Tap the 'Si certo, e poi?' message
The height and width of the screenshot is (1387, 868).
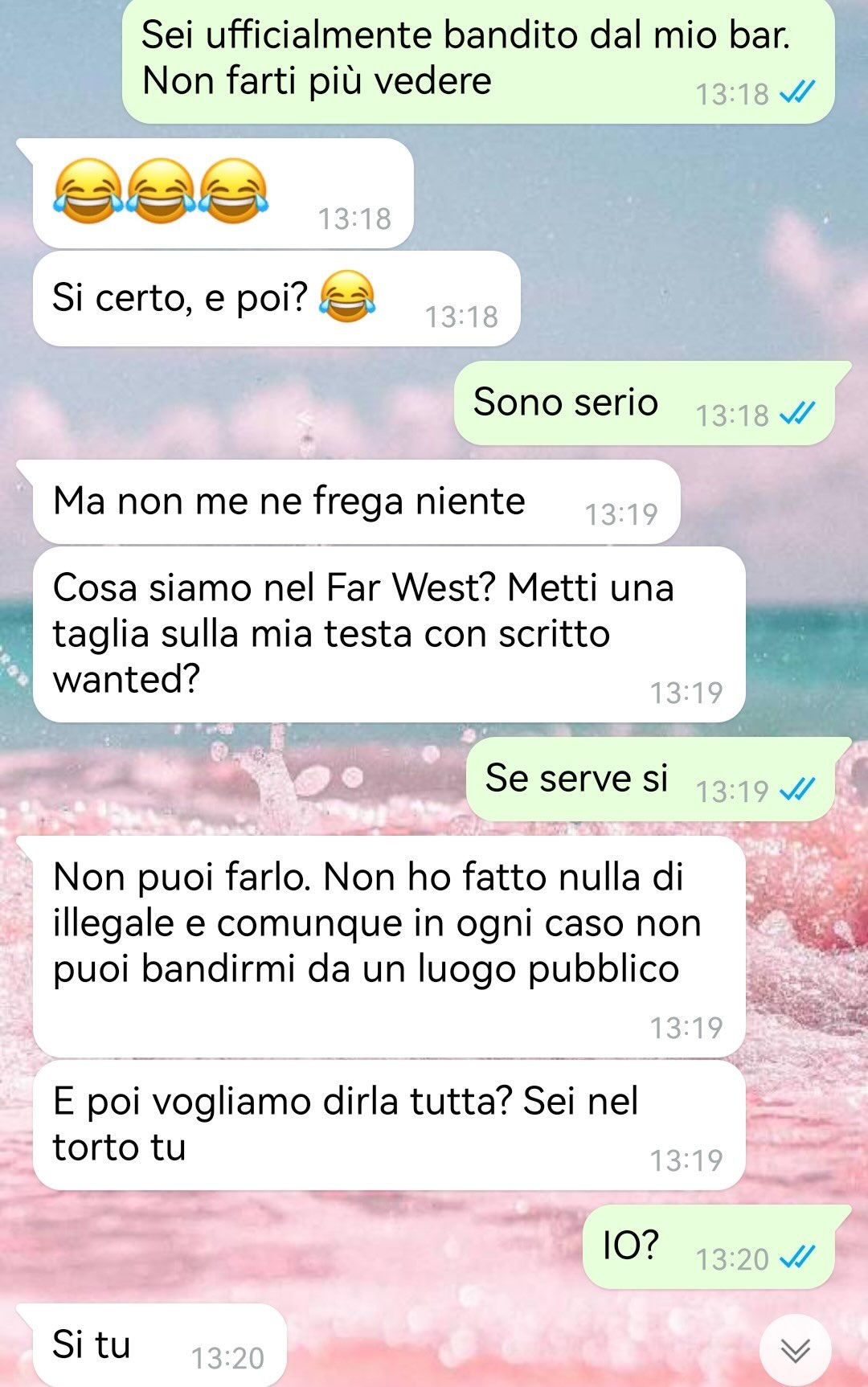276,298
